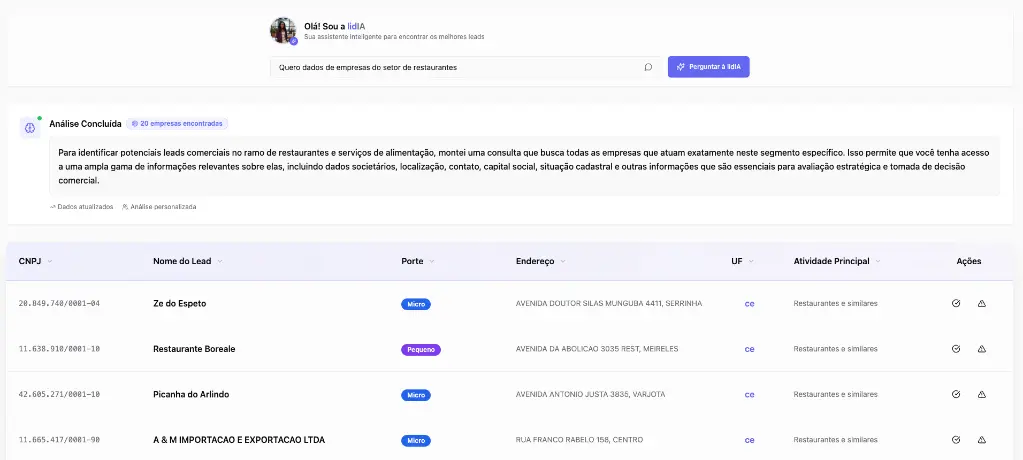Image resolution: width=1023 pixels, height=460 pixels.
Task: Click the lidIA assistant avatar photo
Action: pyautogui.click(x=283, y=31)
